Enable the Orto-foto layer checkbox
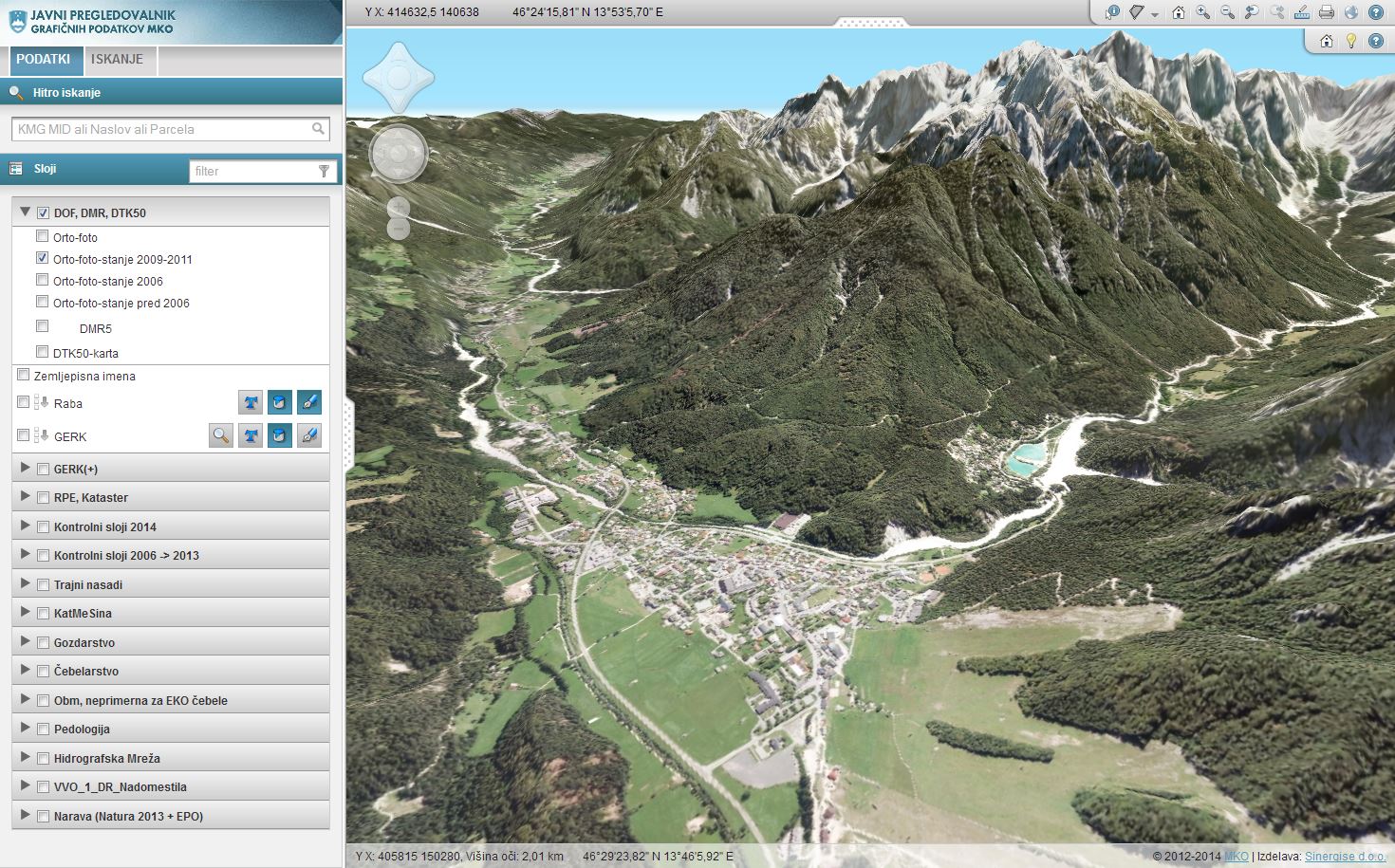 coord(42,236)
